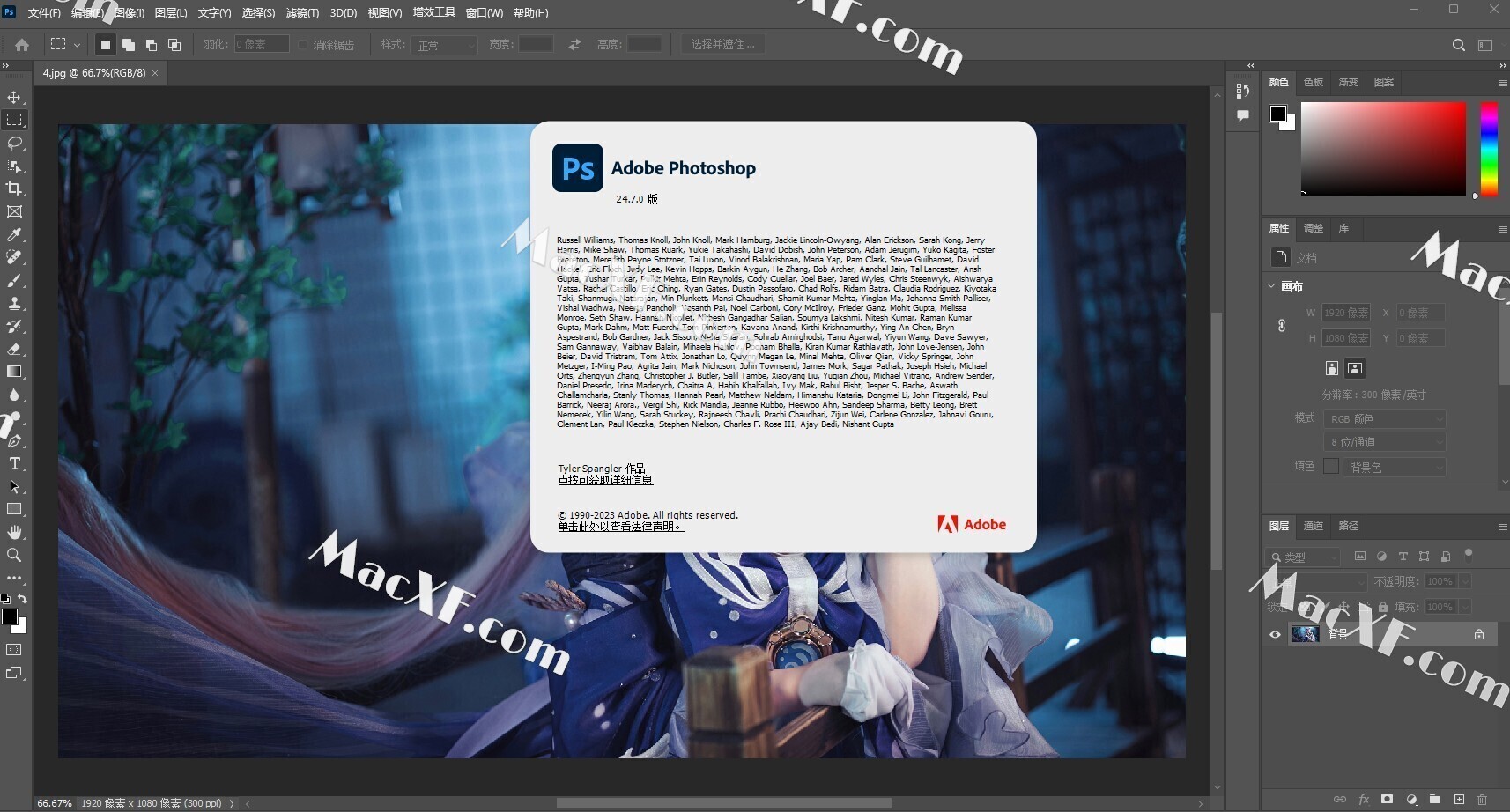Select the Zoom tool
This screenshot has height=812, width=1510.
(14, 555)
